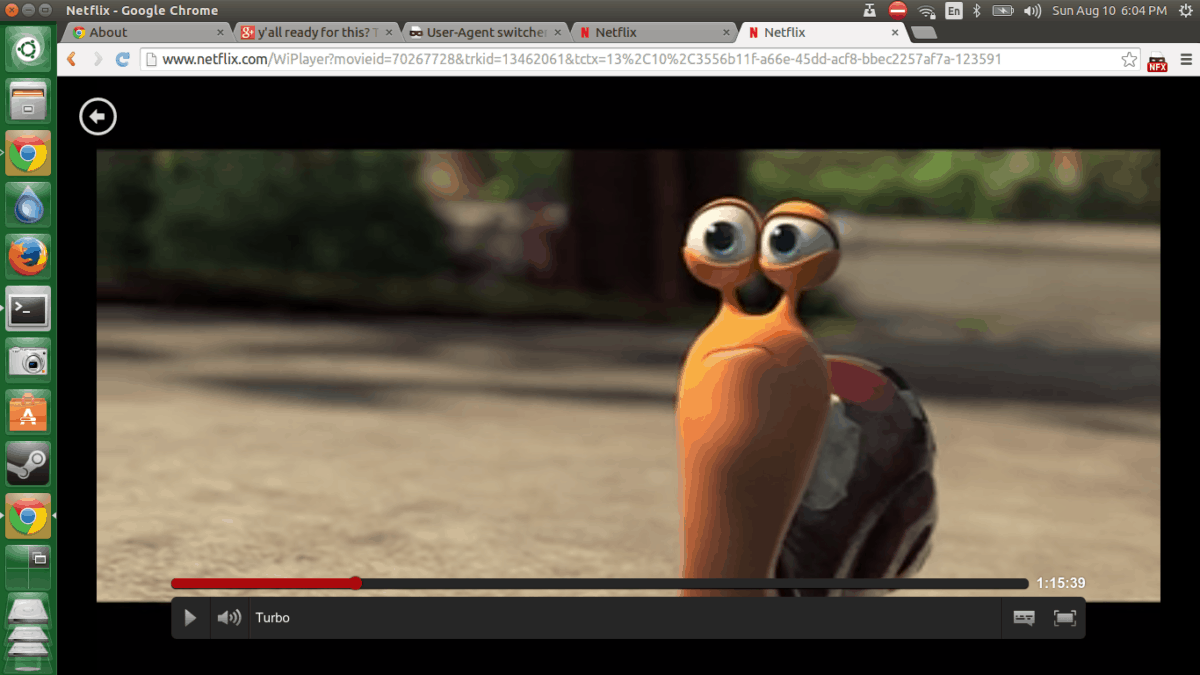Open the power cog session menu
1200x675 pixels.
[x=1184, y=11]
